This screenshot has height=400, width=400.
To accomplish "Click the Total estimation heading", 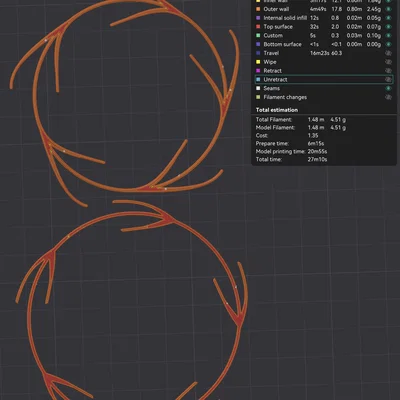I will [277, 110].
